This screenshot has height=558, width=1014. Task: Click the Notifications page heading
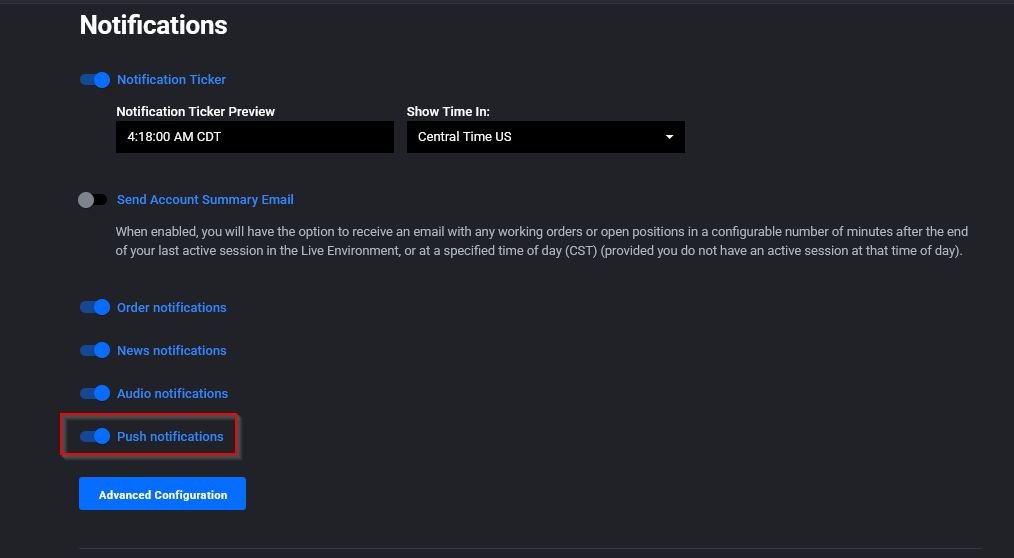coord(153,25)
